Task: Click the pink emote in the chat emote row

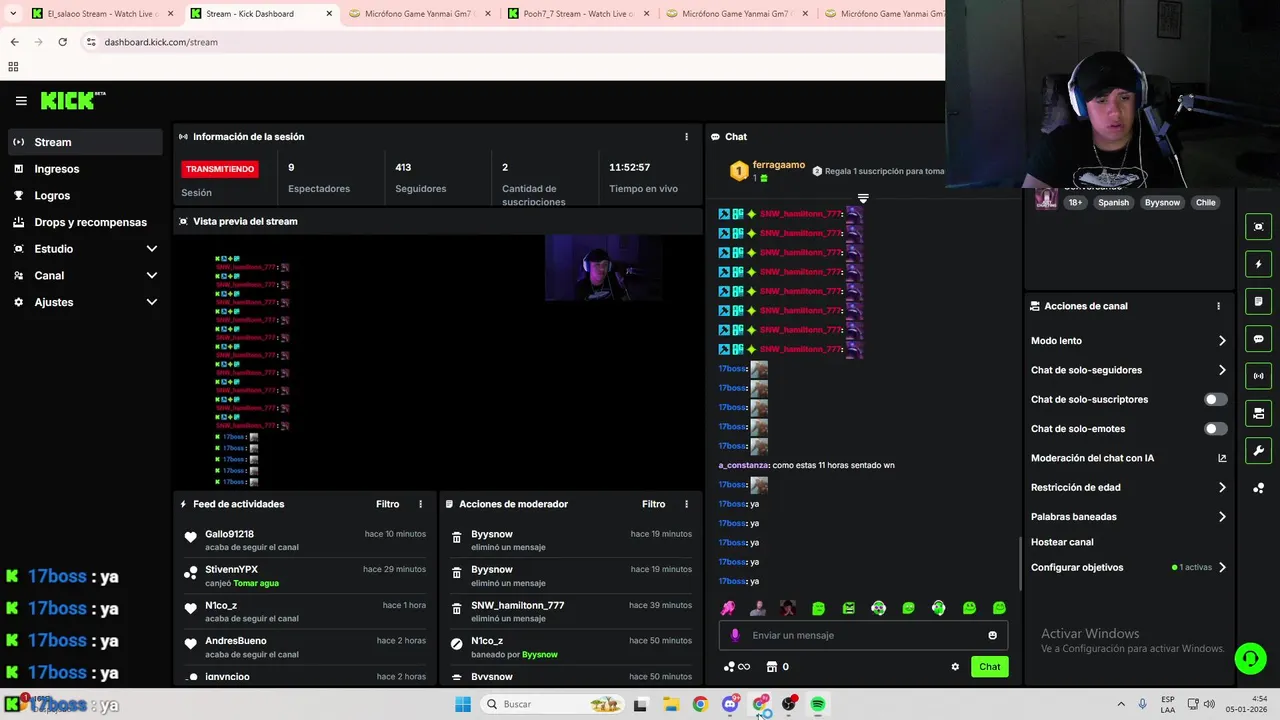Action: pos(728,608)
